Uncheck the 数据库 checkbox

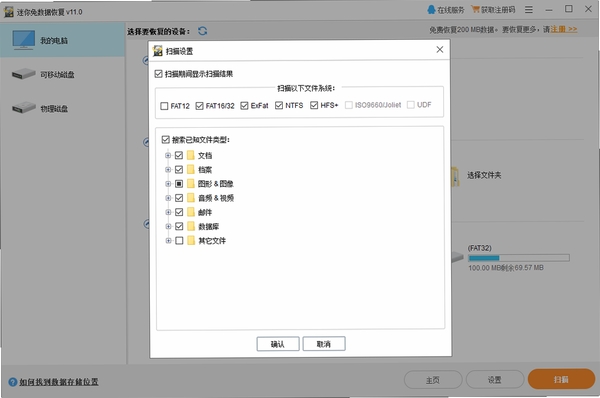(179, 226)
